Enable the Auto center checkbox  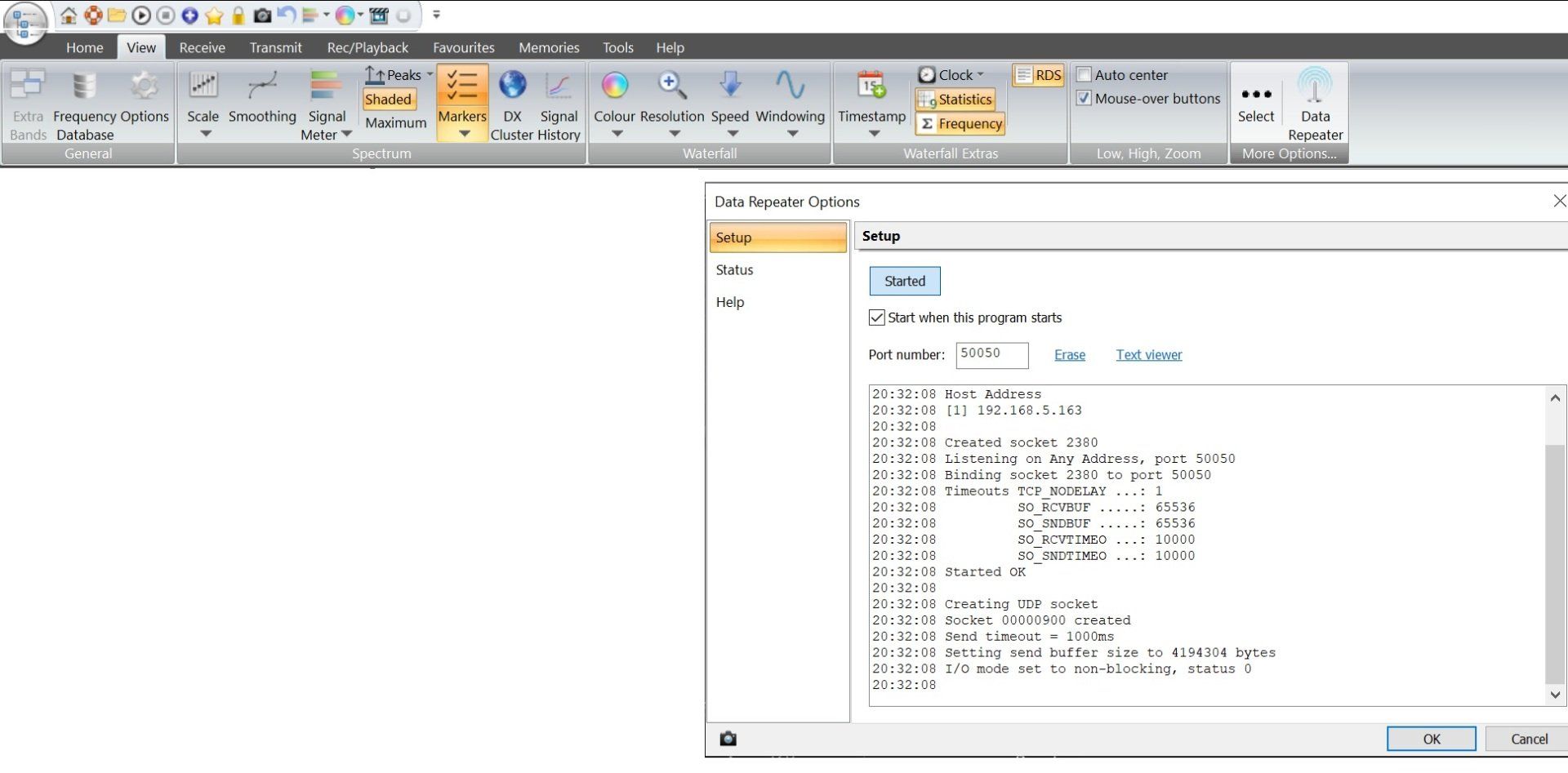pyautogui.click(x=1085, y=75)
